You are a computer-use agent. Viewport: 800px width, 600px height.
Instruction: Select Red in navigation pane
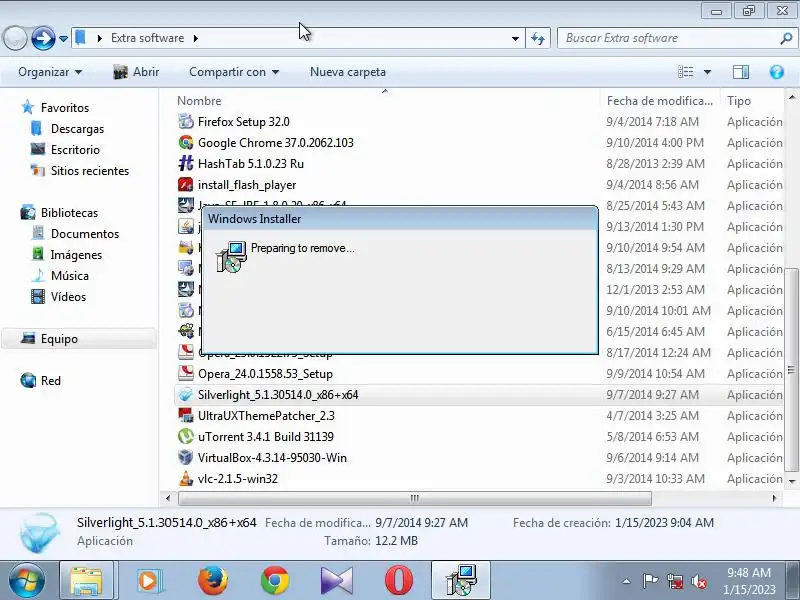(51, 381)
